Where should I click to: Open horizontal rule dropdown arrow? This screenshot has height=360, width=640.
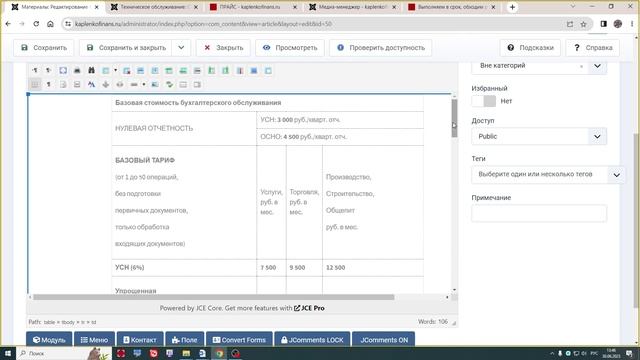click(x=144, y=84)
